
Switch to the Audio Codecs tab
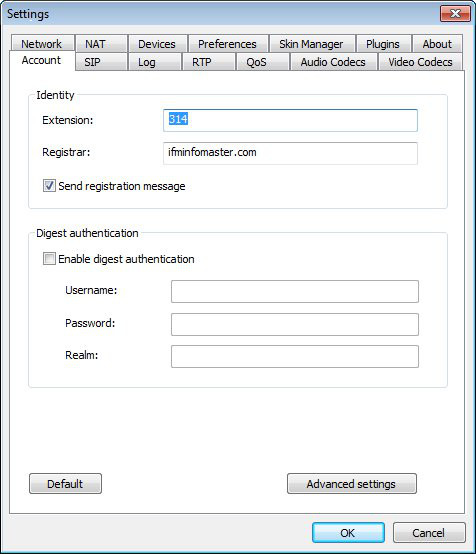(334, 62)
